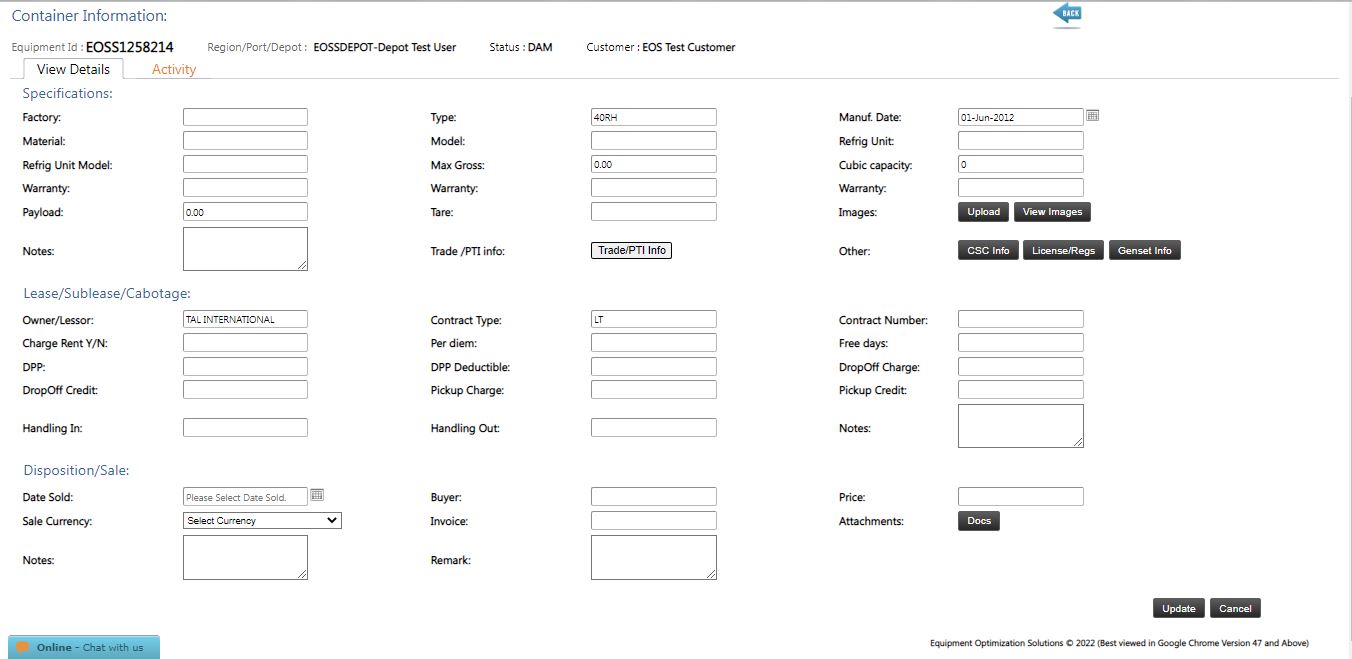Screen dimensions: 1352x659
Task: Click the blue Back arrow icon
Action: click(x=1067, y=14)
